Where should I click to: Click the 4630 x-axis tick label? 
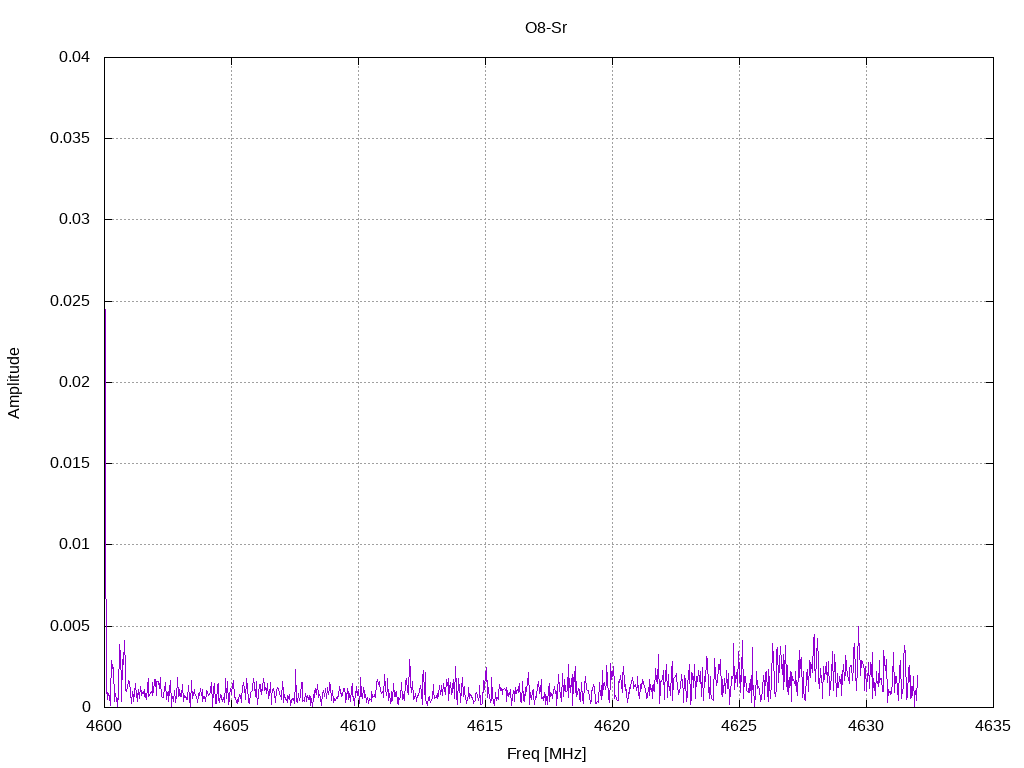tap(866, 726)
